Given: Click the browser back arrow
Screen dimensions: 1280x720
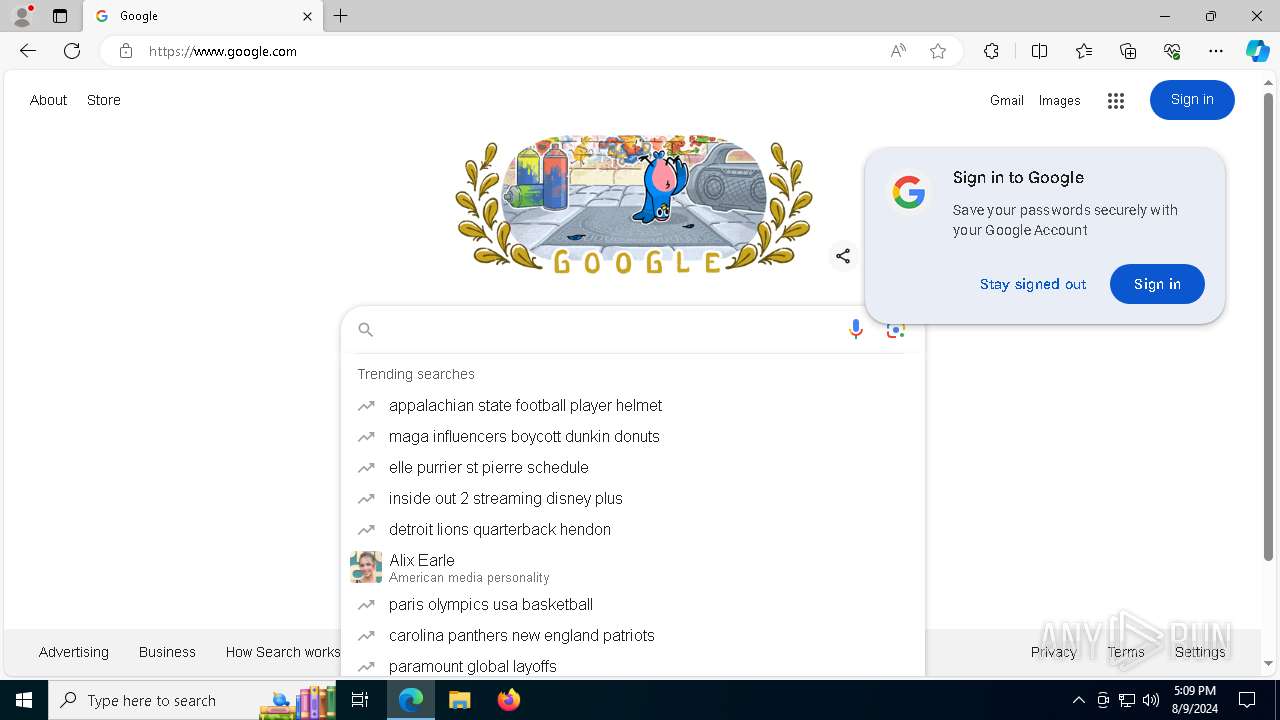Looking at the screenshot, I should pyautogui.click(x=28, y=51).
